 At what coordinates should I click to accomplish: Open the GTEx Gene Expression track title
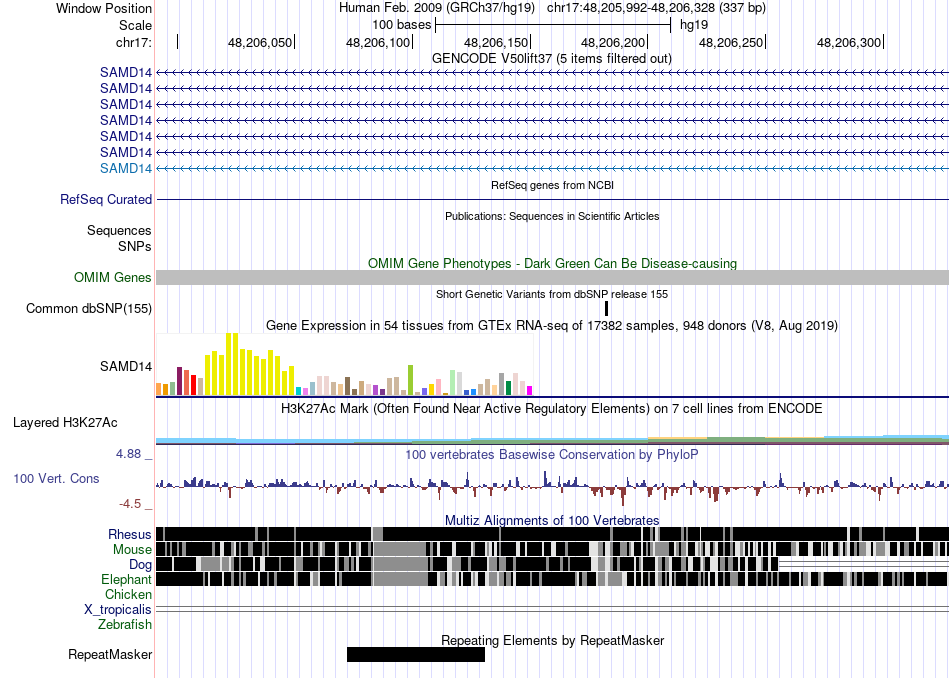552,326
